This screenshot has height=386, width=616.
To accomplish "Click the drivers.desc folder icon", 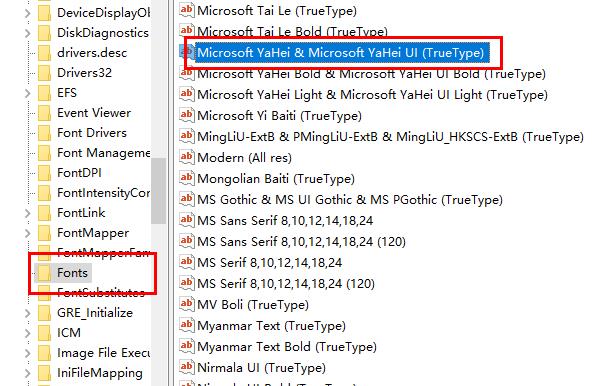I will [44, 53].
